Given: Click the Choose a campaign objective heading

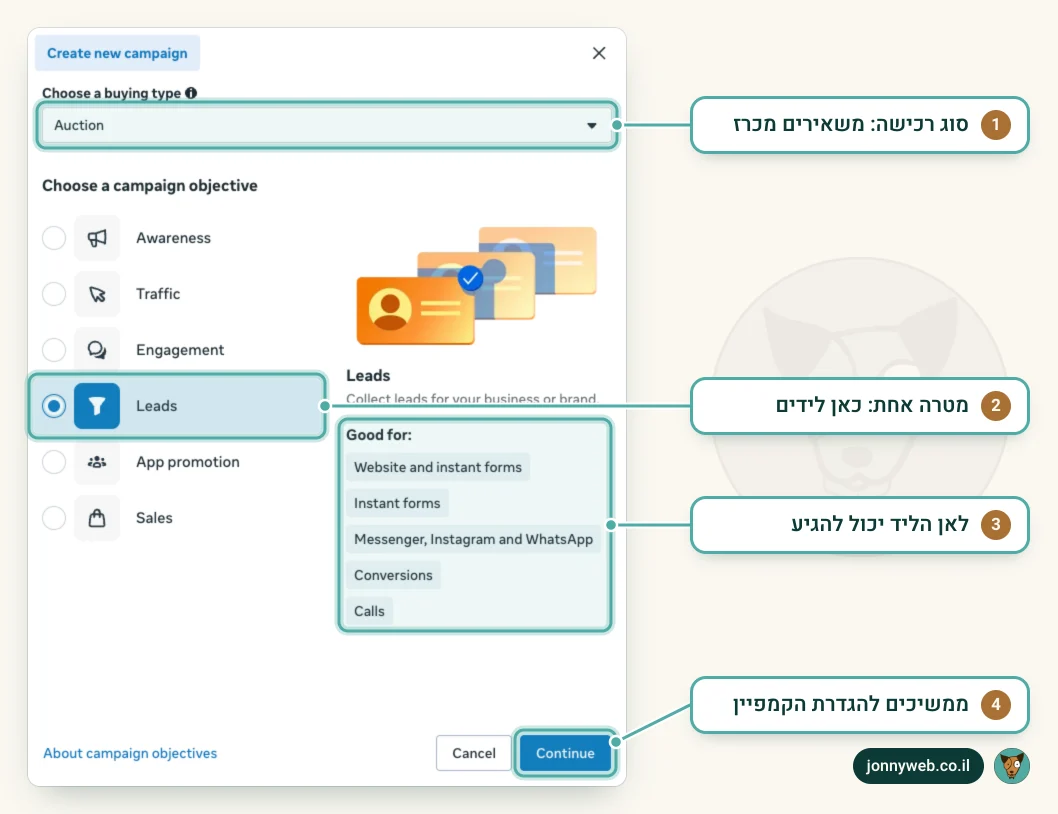Looking at the screenshot, I should [x=150, y=186].
